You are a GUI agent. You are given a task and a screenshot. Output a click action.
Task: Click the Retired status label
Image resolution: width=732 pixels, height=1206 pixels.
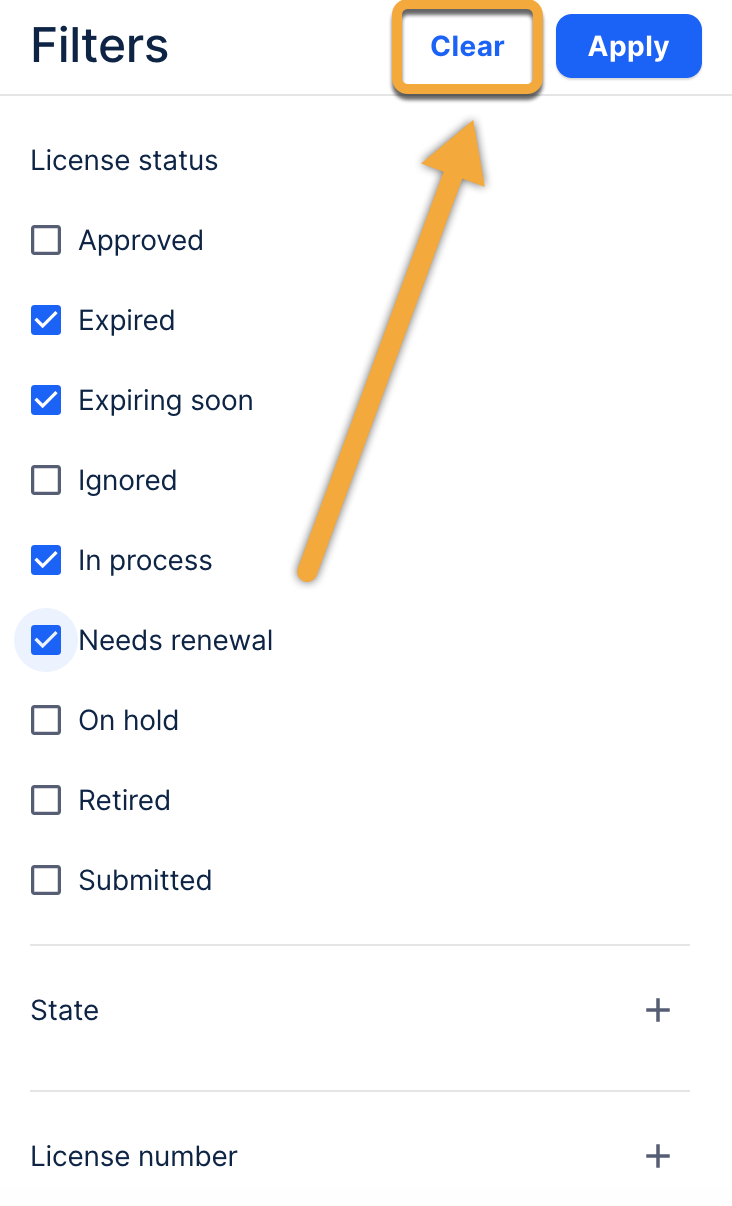tap(125, 801)
